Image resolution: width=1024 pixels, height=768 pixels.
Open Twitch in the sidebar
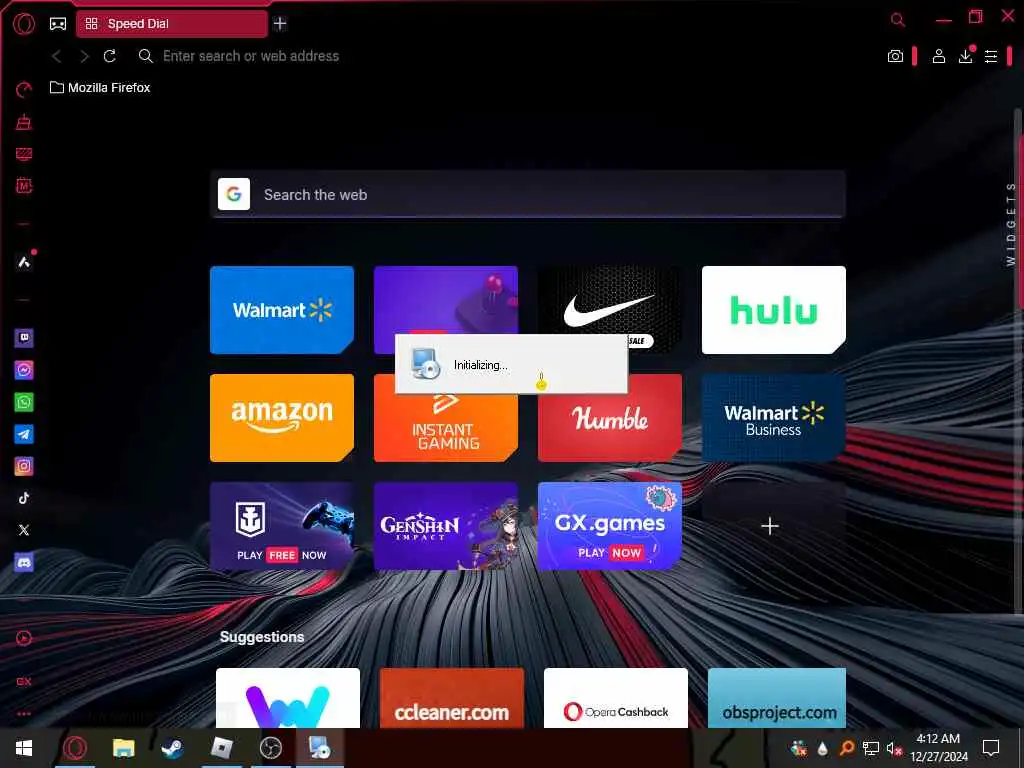coord(24,338)
